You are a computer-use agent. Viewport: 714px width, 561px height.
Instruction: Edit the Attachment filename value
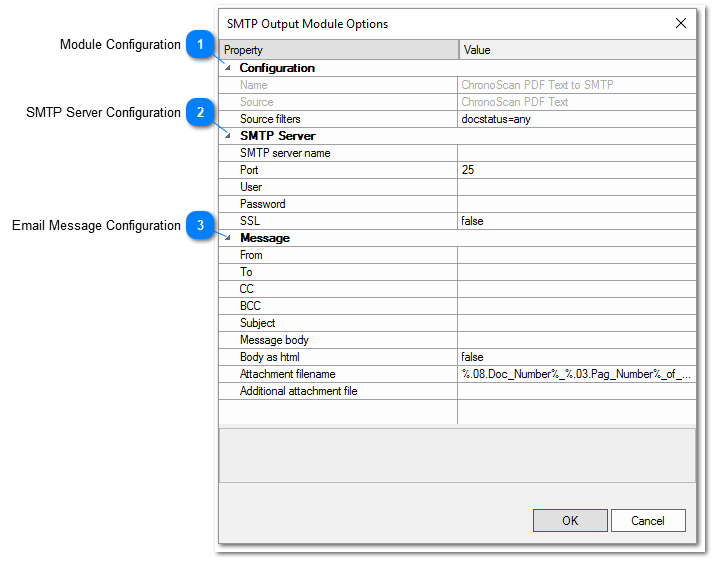pos(576,374)
